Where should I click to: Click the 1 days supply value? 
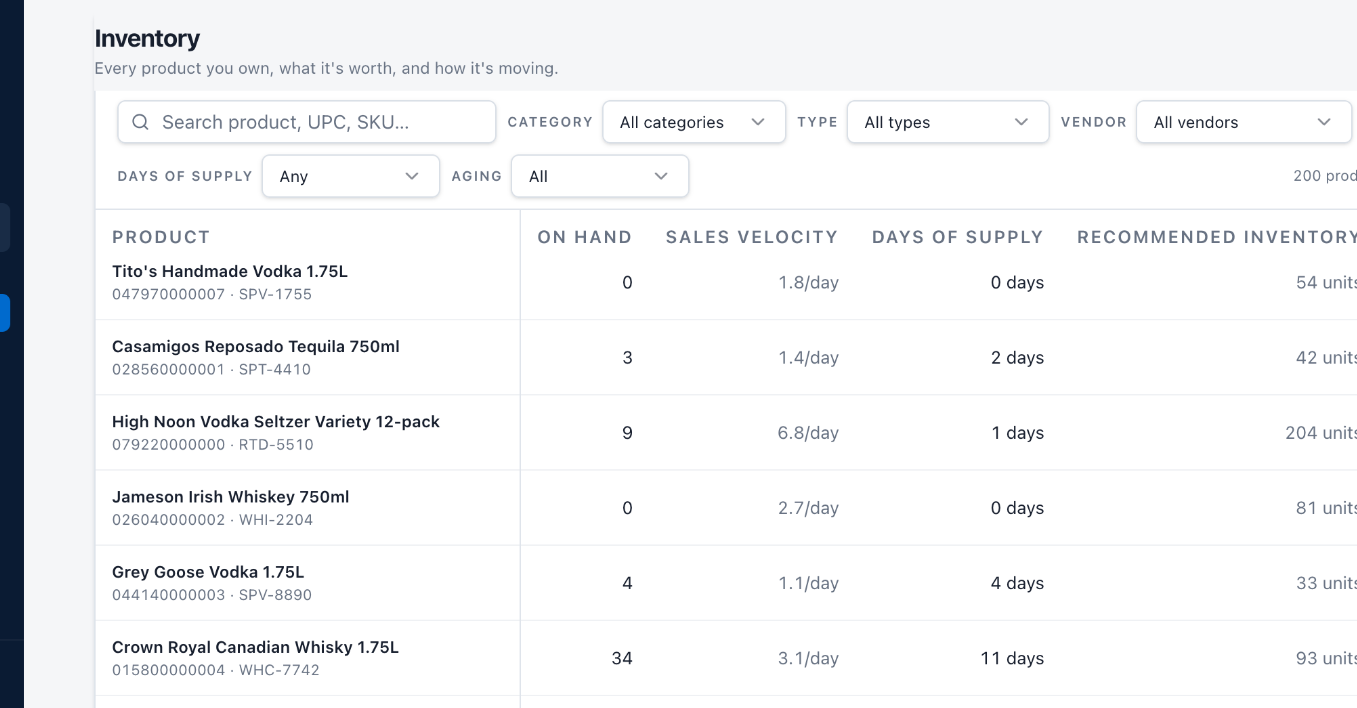point(1018,433)
